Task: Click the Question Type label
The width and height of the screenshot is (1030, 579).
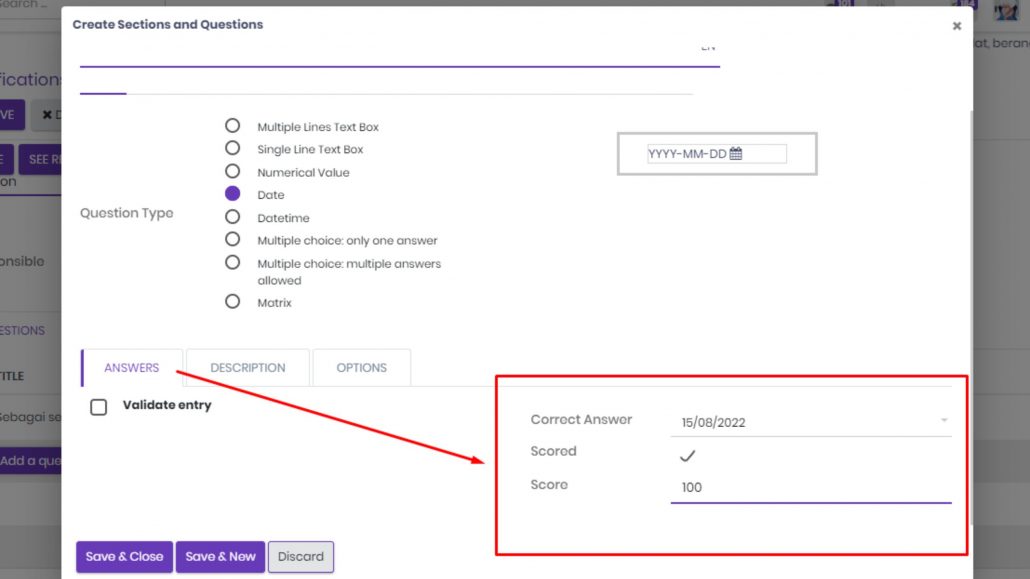Action: [x=127, y=213]
